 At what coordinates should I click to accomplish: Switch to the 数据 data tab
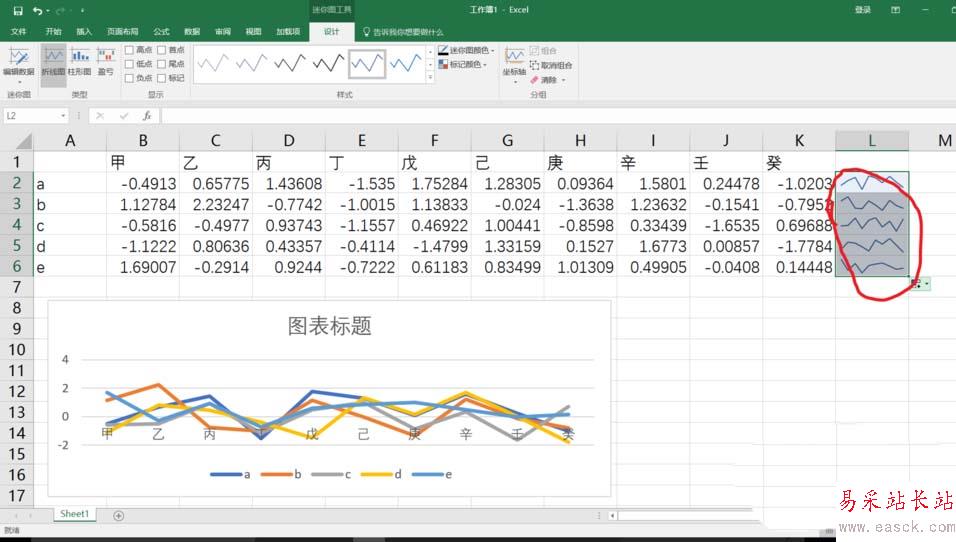point(191,32)
